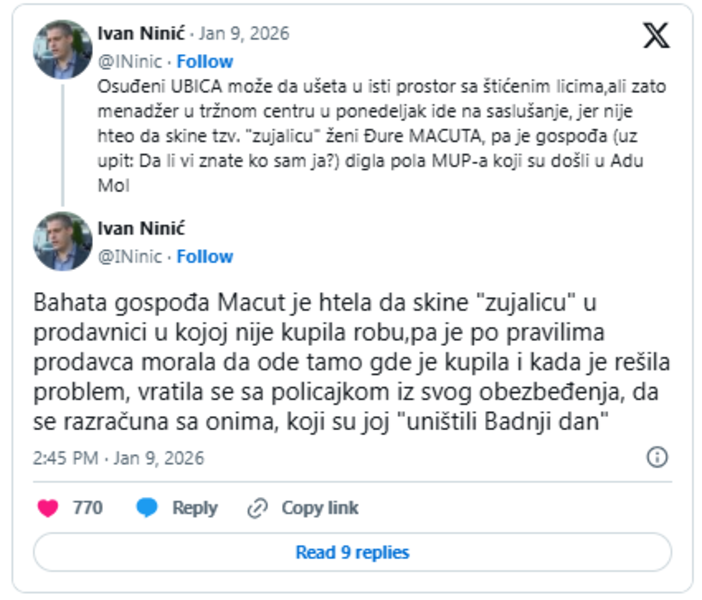This screenshot has width=702, height=600.
Task: Click the 770 likes count
Action: [88, 508]
